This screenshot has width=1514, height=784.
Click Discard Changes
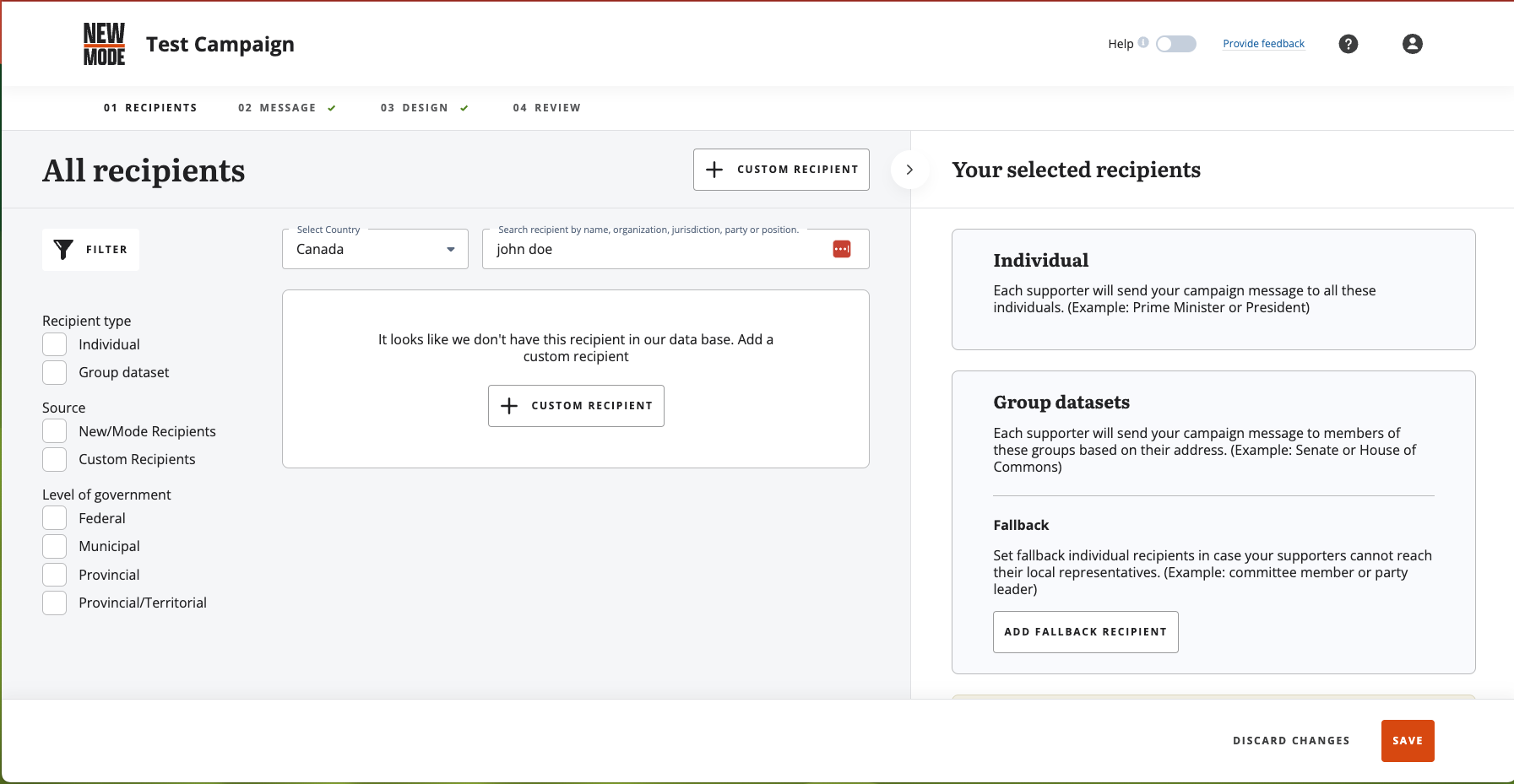(1291, 741)
